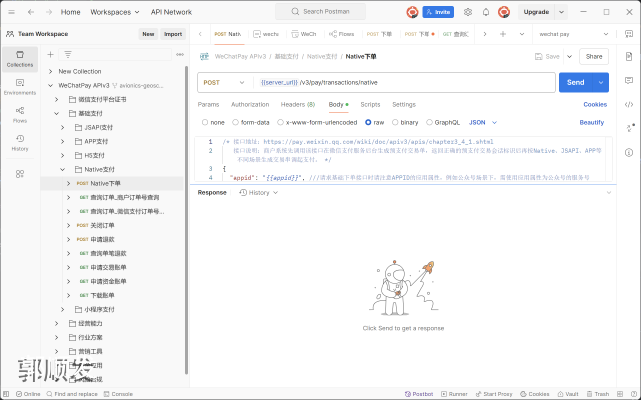Open the Flows request tab
This screenshot has height=400, width=641.
[x=342, y=34]
